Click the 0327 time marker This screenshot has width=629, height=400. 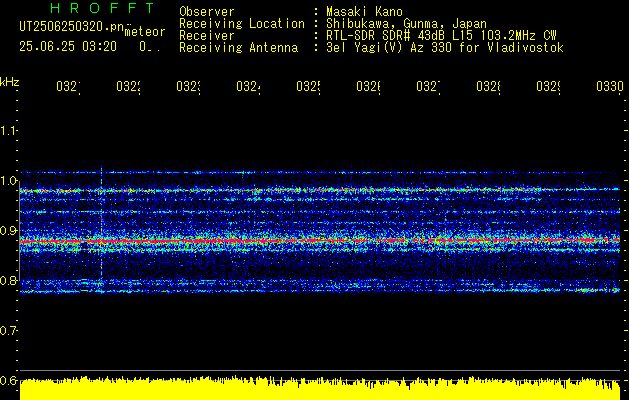[x=428, y=87]
